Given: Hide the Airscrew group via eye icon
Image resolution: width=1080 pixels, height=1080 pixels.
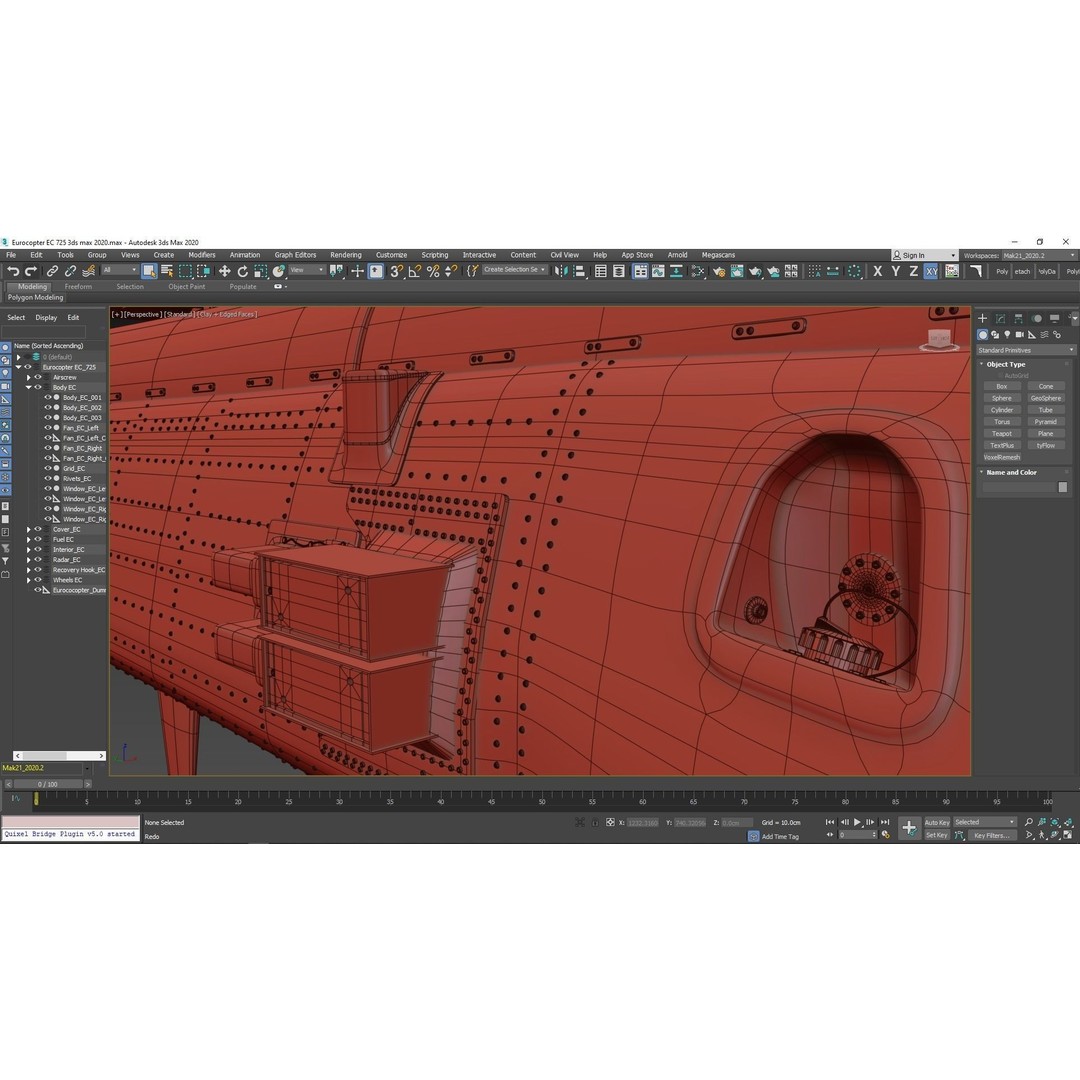Looking at the screenshot, I should pos(38,377).
